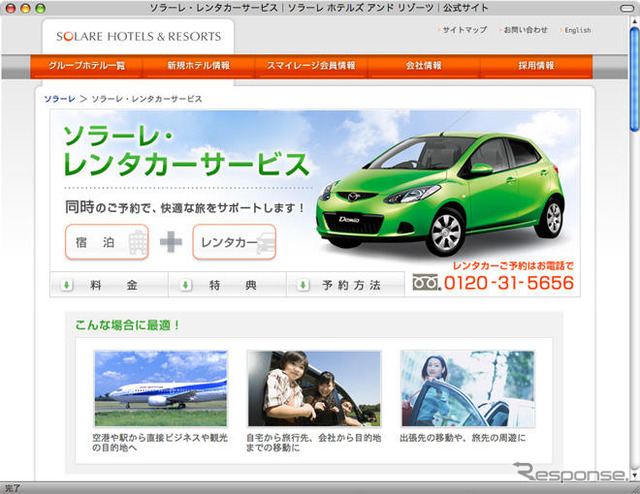Image resolution: width=640 pixels, height=494 pixels.
Task: Click the window resize grip corner
Action: click(x=634, y=488)
